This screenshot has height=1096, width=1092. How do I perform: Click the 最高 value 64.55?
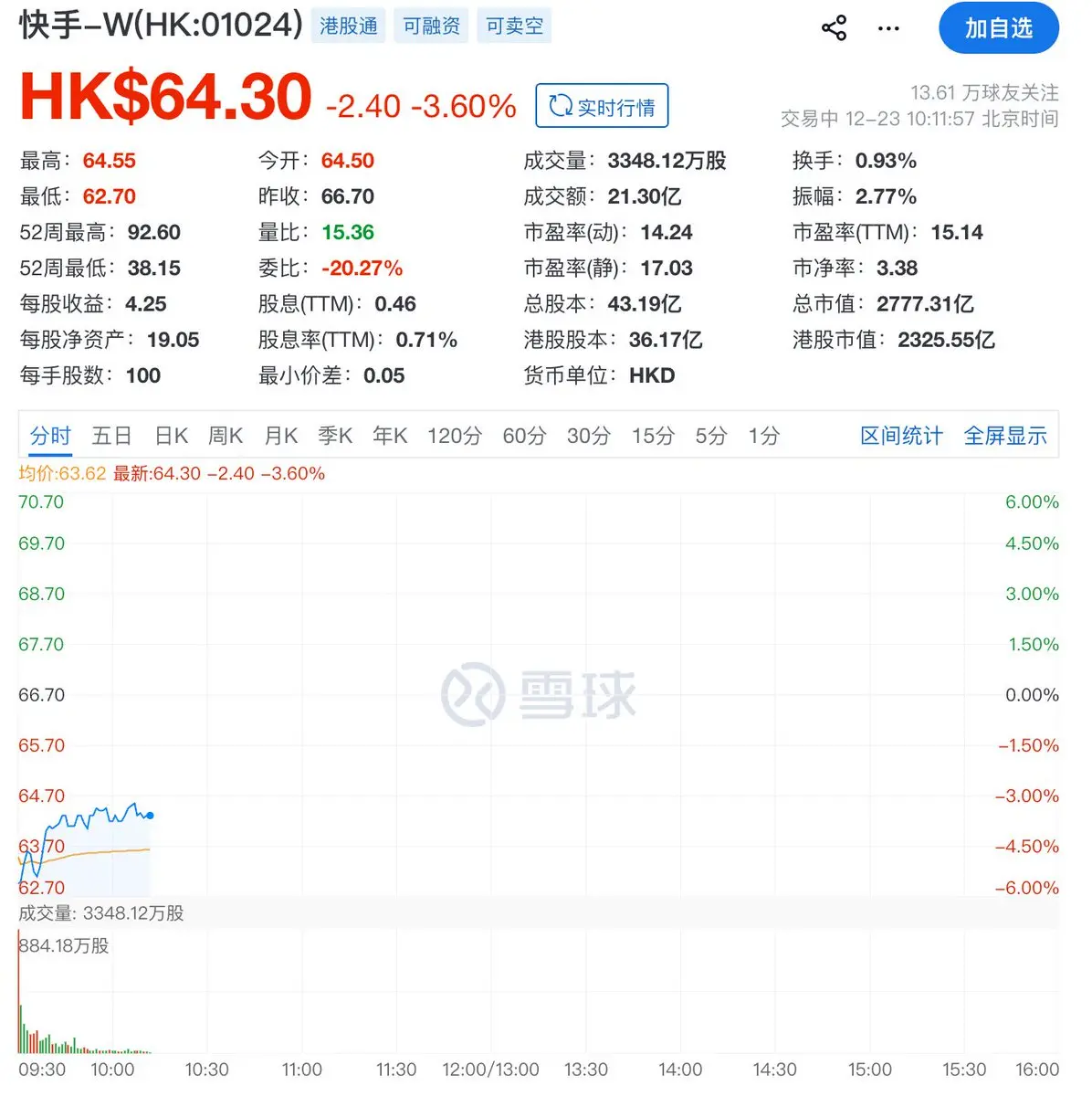(109, 161)
